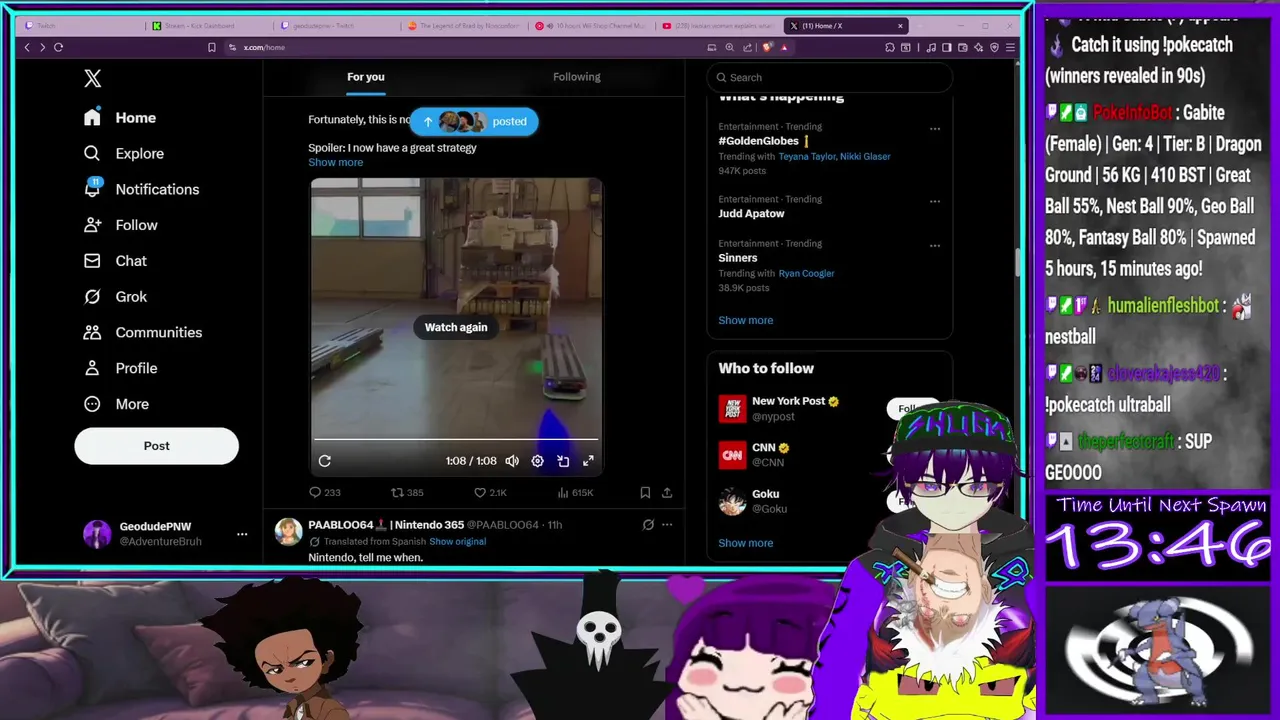Switch to Legend of Brad browser tab
This screenshot has width=1280, height=720.
coord(466,26)
